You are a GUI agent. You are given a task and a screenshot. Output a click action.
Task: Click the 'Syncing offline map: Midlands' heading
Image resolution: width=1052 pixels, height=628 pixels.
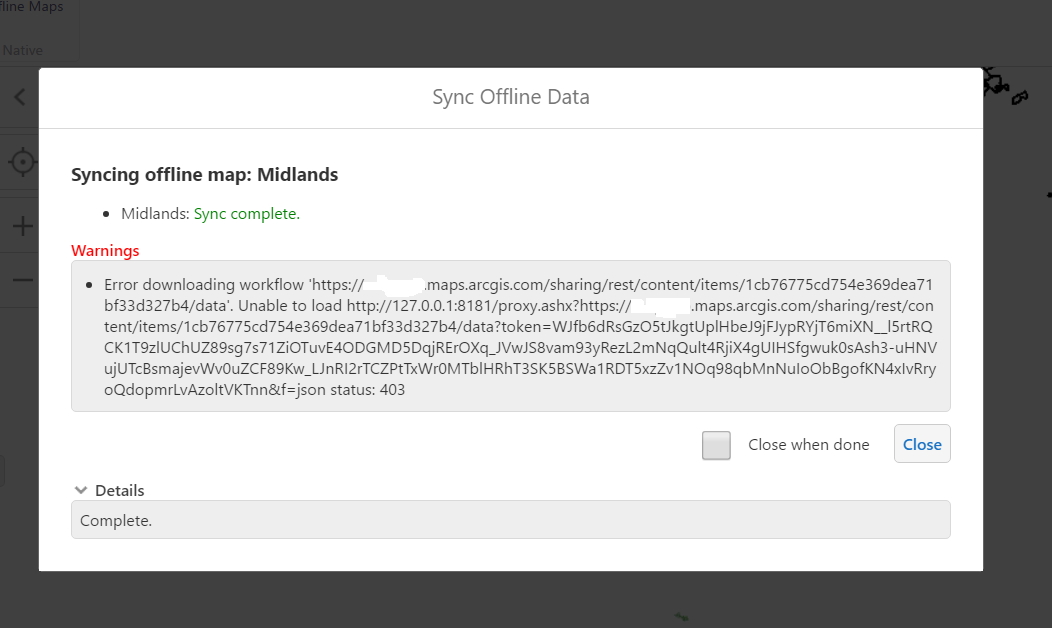point(205,174)
